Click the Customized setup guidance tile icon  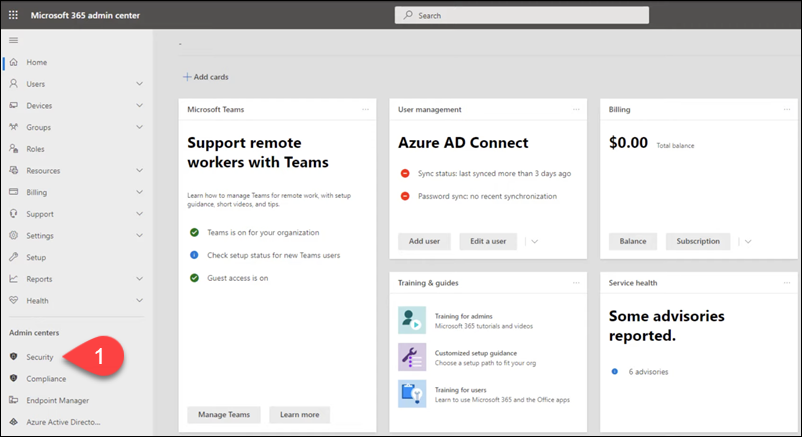(412, 357)
